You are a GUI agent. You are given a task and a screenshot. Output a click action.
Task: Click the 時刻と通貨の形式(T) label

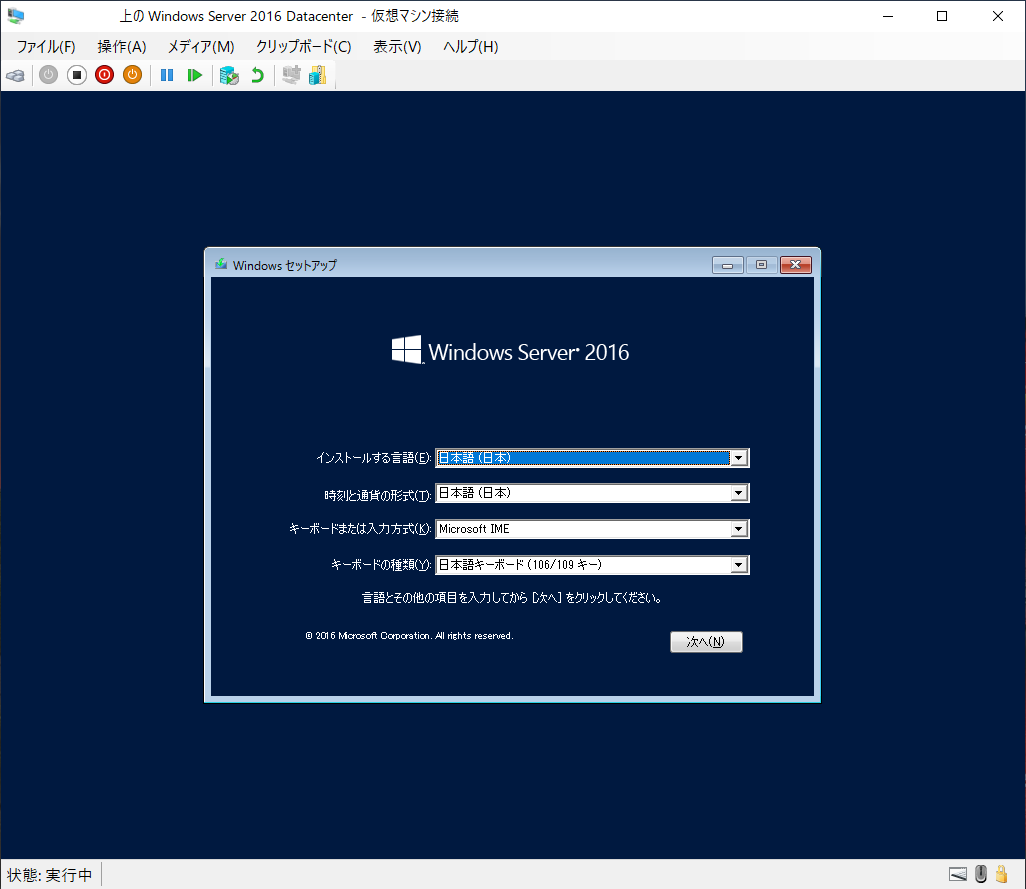click(378, 495)
